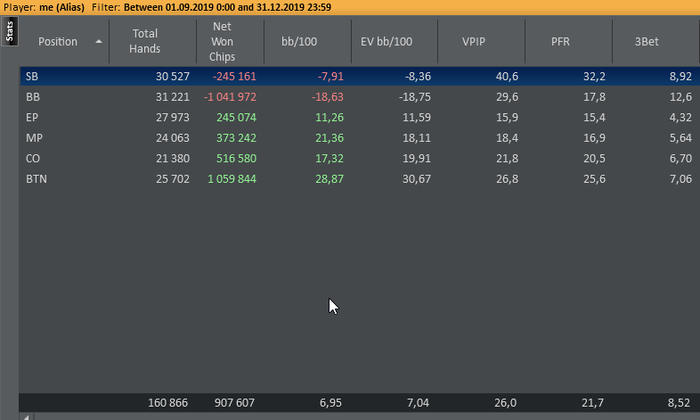Click total hands sum 160 866
Image resolution: width=700 pixels, height=420 pixels.
[165, 402]
